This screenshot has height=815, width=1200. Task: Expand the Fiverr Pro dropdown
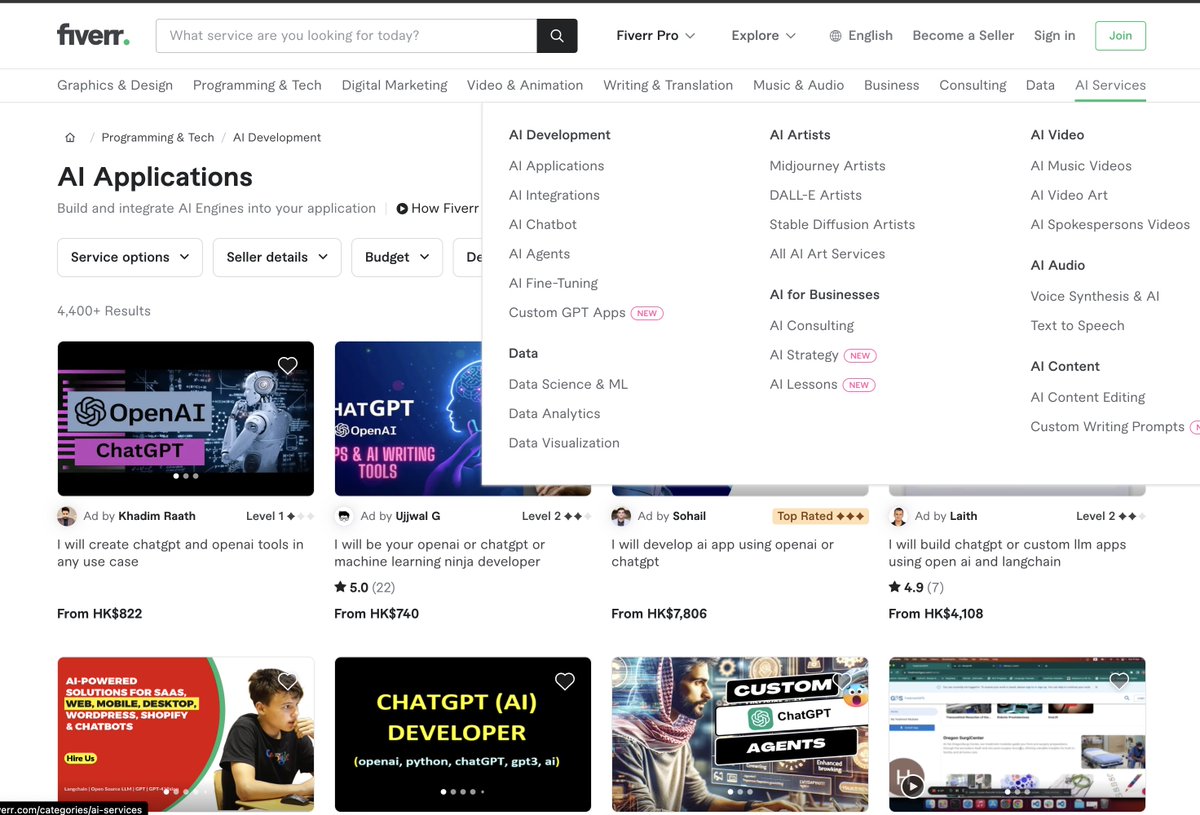[x=656, y=36]
